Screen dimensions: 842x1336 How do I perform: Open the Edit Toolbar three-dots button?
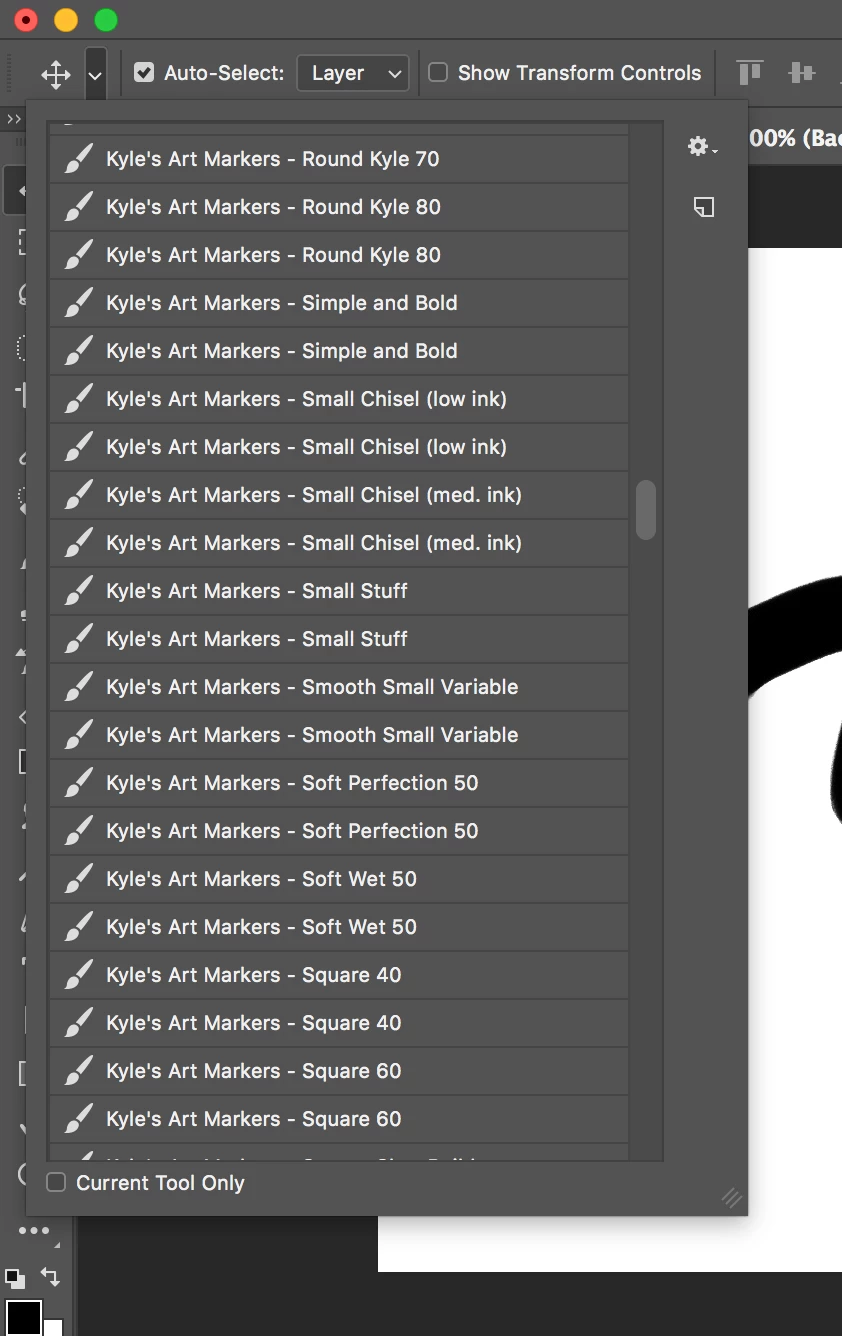[x=34, y=1231]
